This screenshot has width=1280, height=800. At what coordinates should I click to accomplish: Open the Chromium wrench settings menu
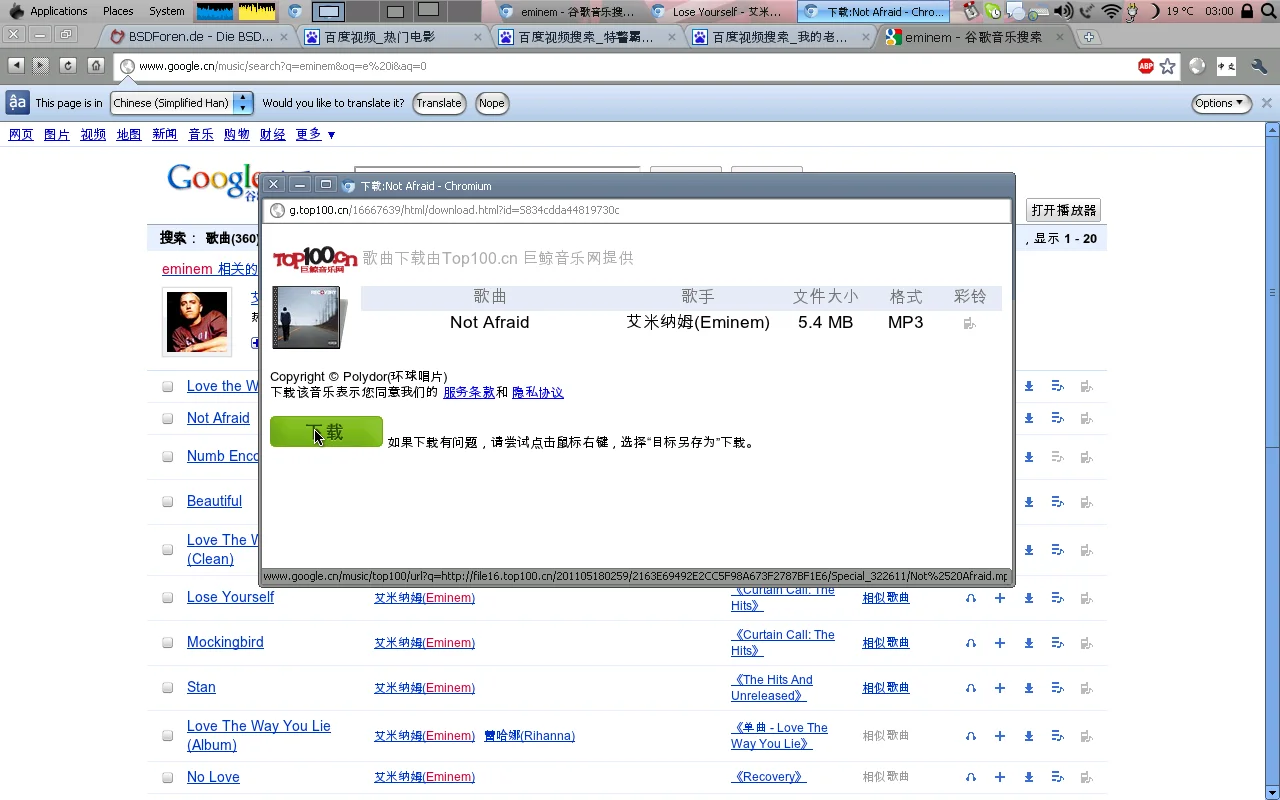tap(1258, 66)
